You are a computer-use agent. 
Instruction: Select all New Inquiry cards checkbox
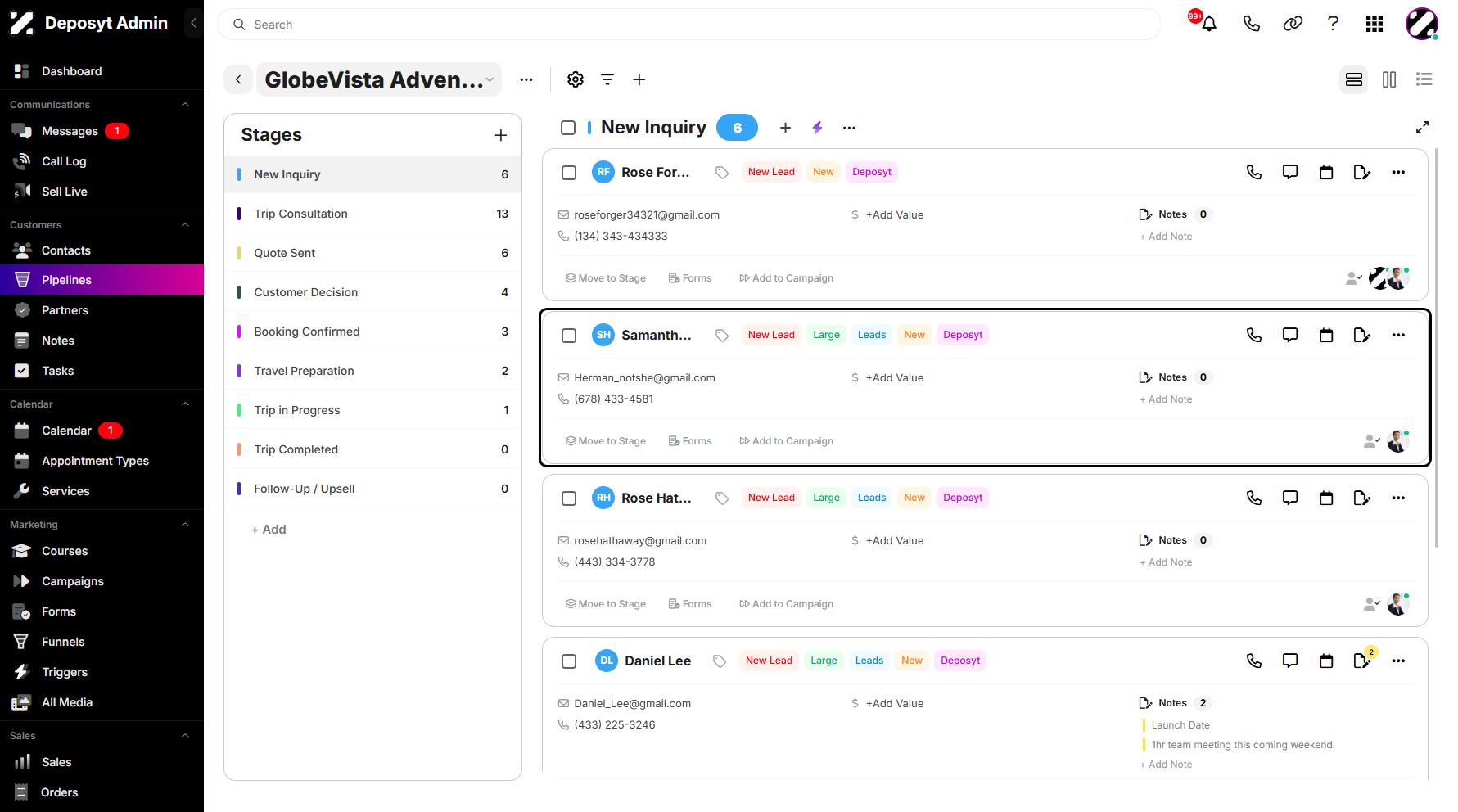pyautogui.click(x=568, y=128)
